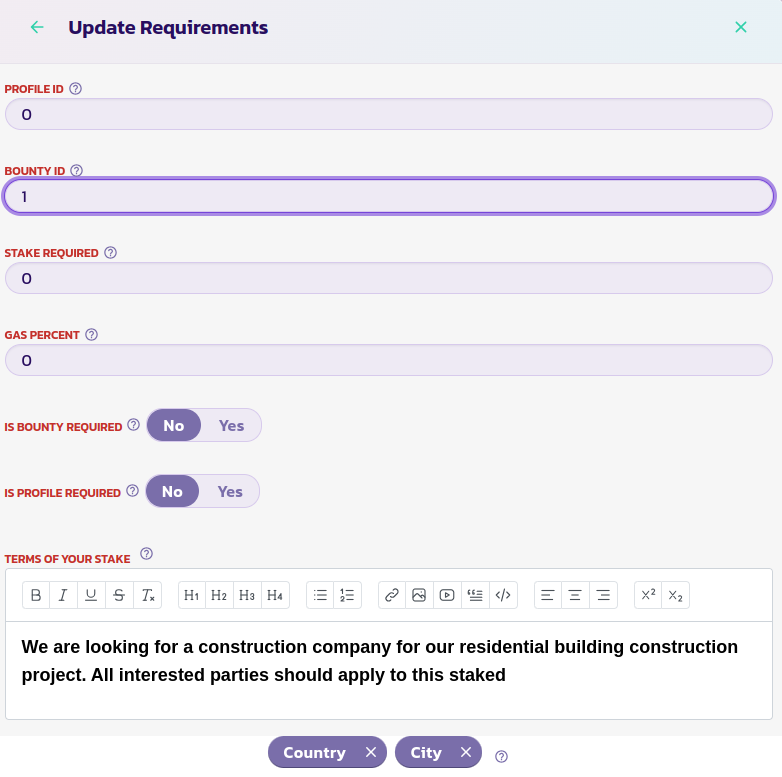The image size is (782, 777).
Task: Focus the Stake Required field
Action: pos(388,278)
